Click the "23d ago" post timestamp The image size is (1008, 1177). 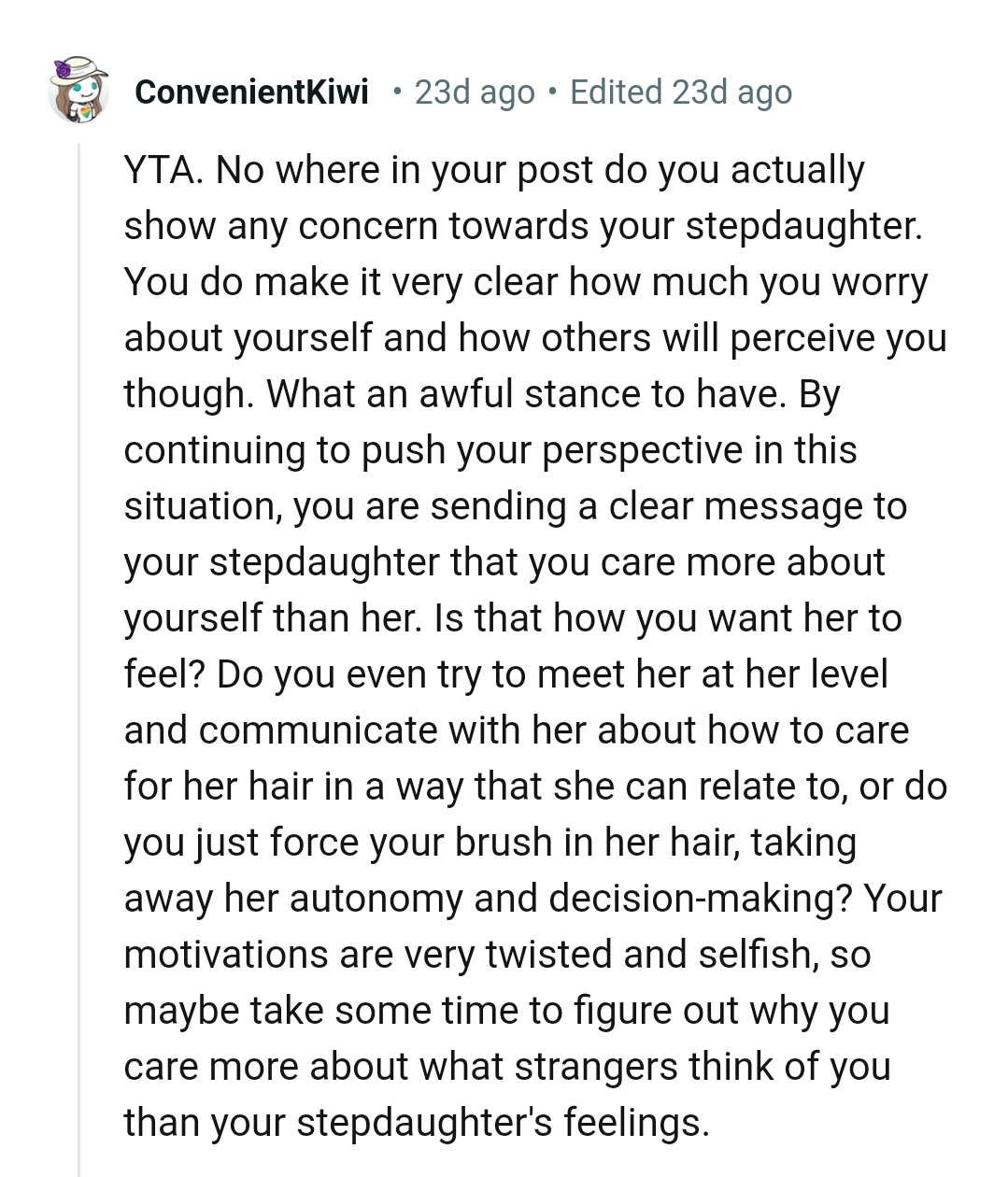point(475,92)
